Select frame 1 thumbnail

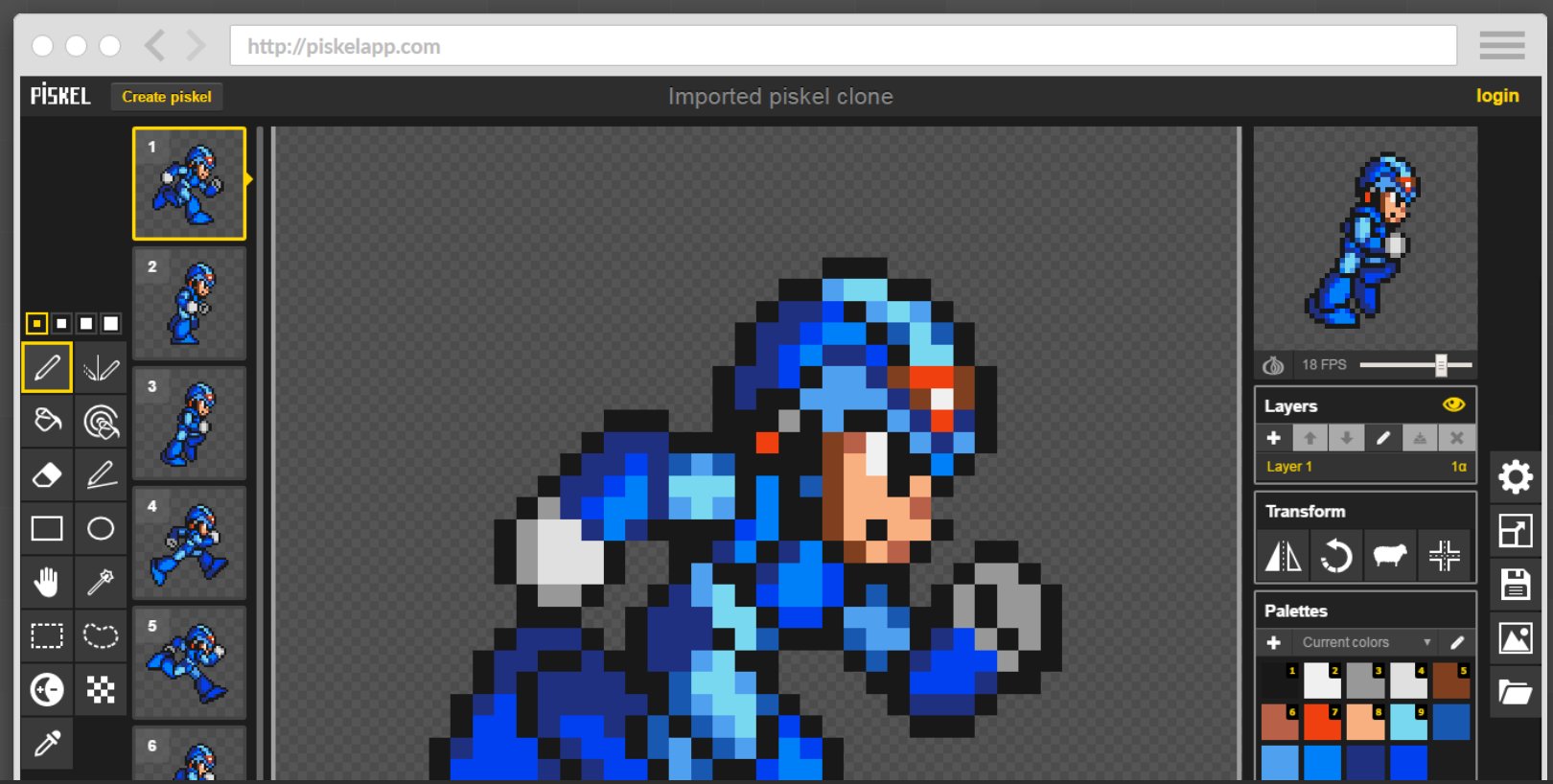click(189, 183)
